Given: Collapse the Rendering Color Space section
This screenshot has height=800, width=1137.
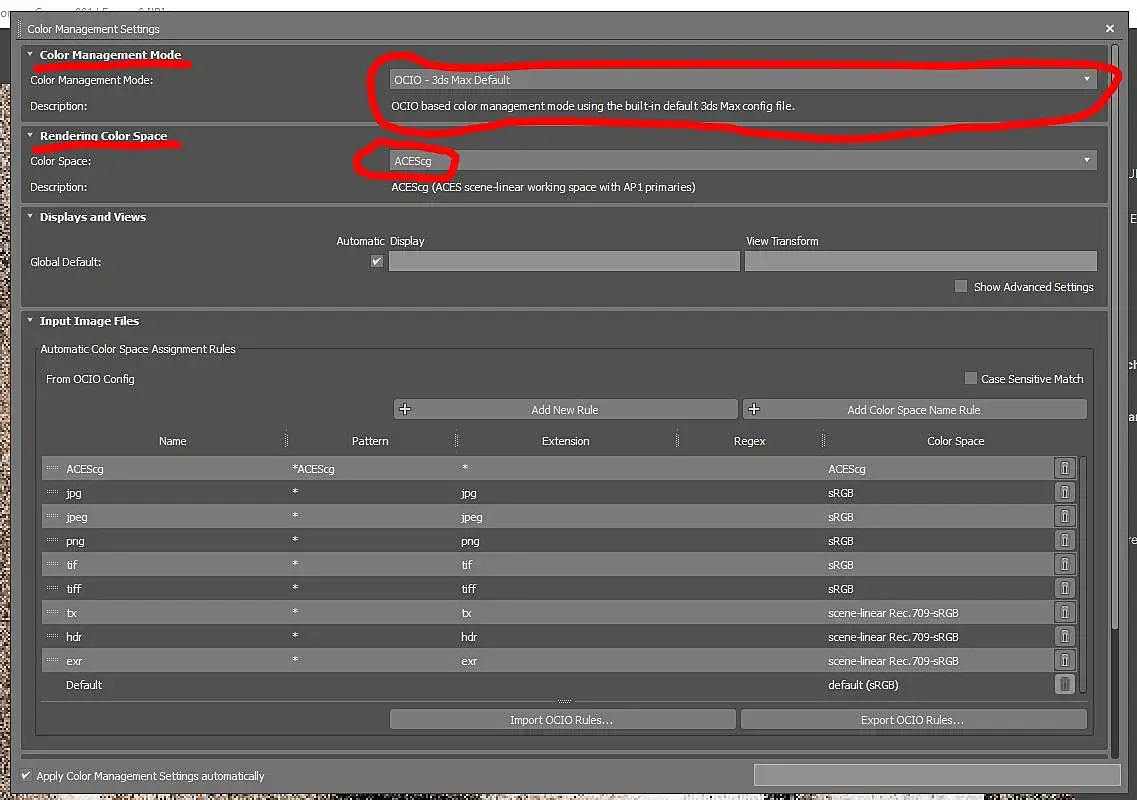Looking at the screenshot, I should click(30, 135).
